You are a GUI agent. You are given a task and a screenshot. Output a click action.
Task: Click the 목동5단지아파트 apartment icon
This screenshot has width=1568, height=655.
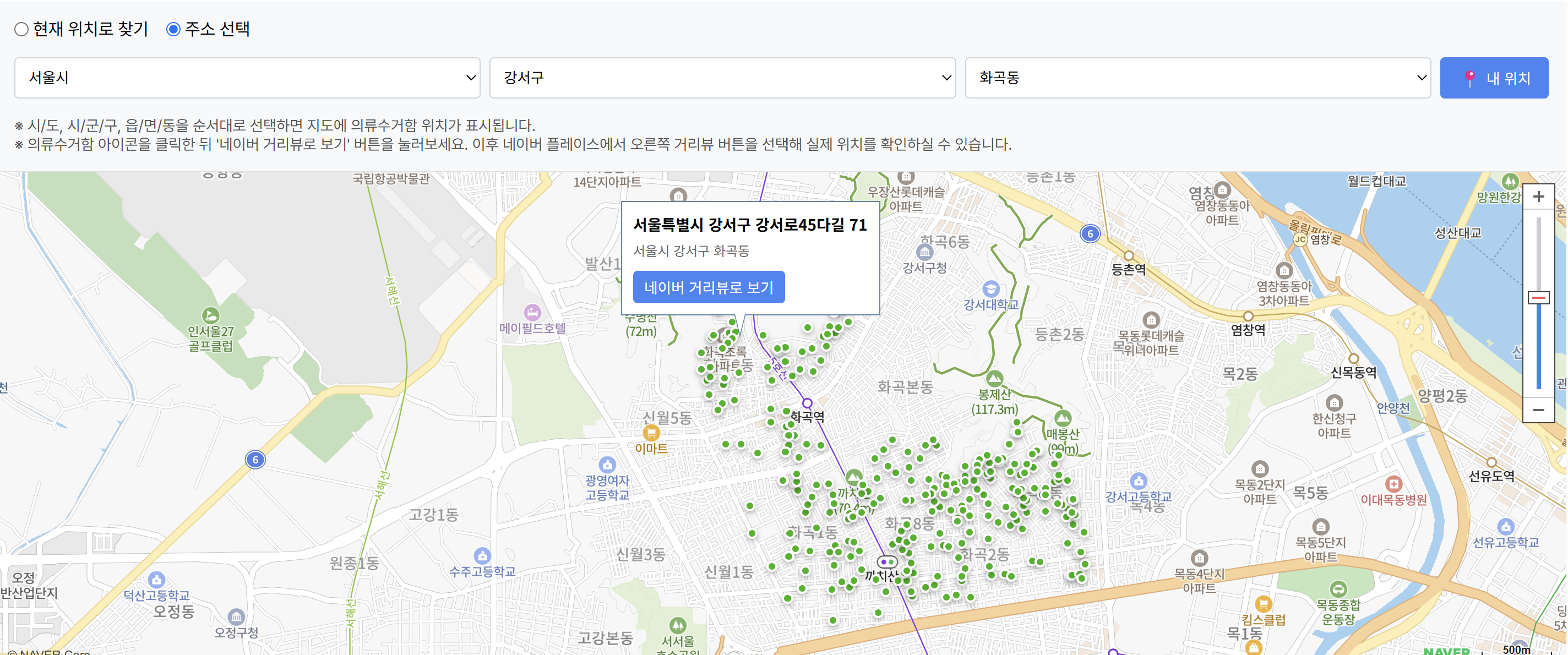pyautogui.click(x=1320, y=527)
